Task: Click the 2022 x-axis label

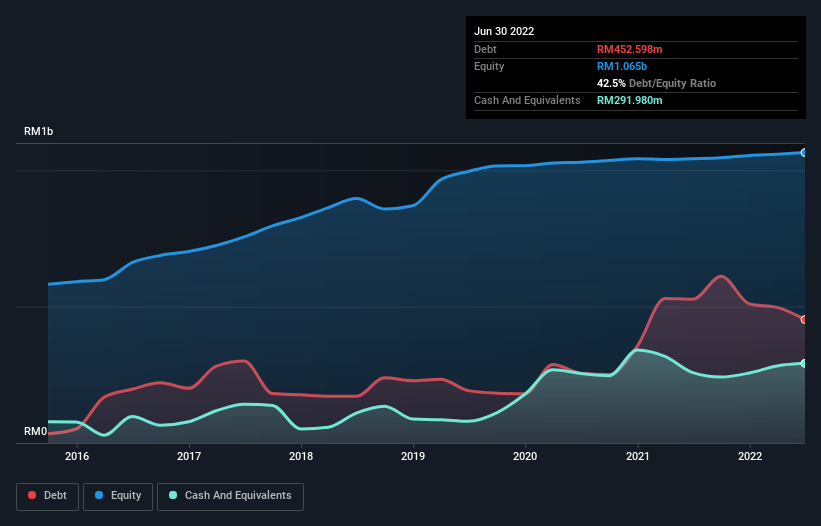Action: (750, 456)
